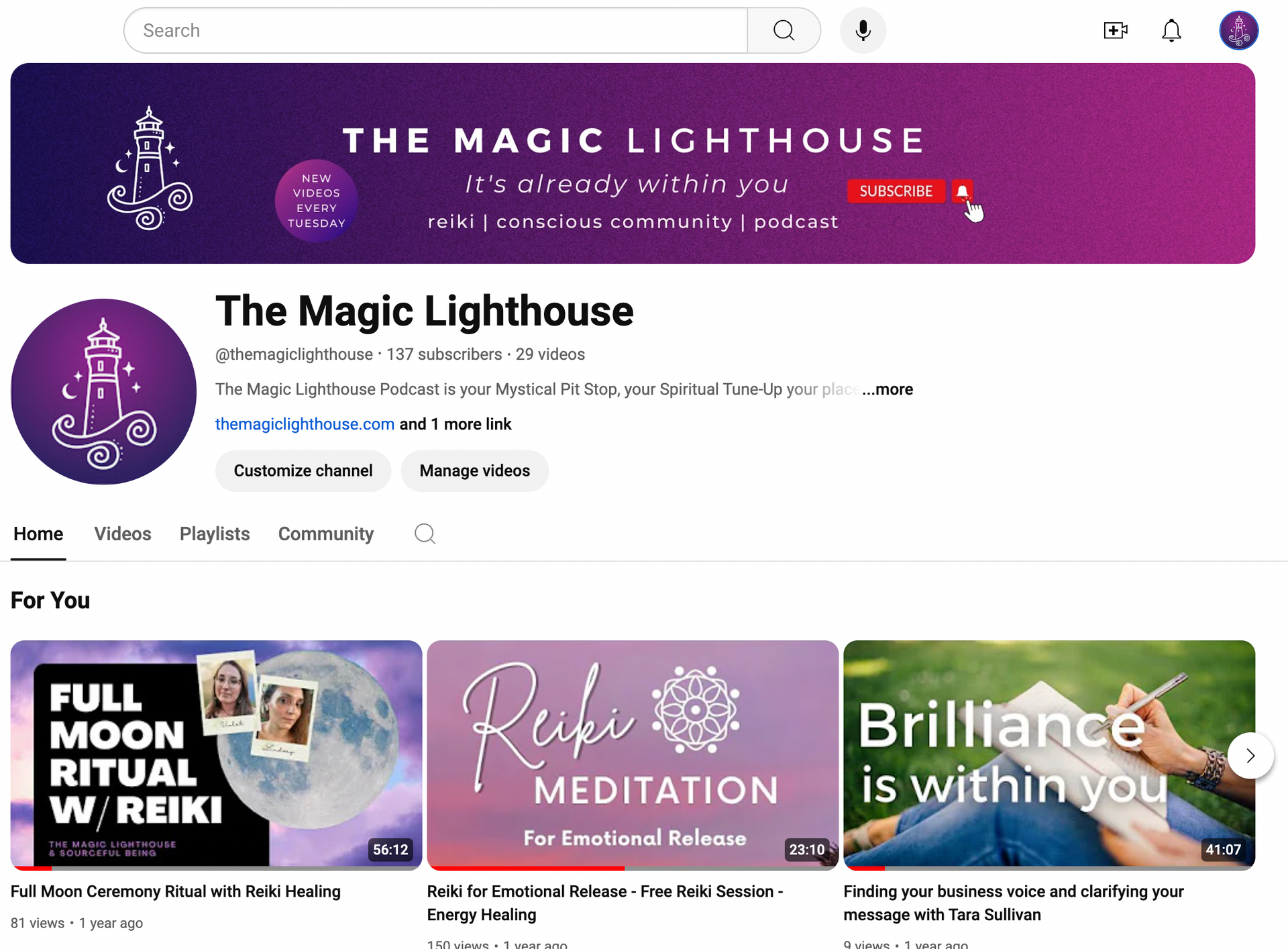
Task: Focus the Search input field
Action: [x=436, y=30]
